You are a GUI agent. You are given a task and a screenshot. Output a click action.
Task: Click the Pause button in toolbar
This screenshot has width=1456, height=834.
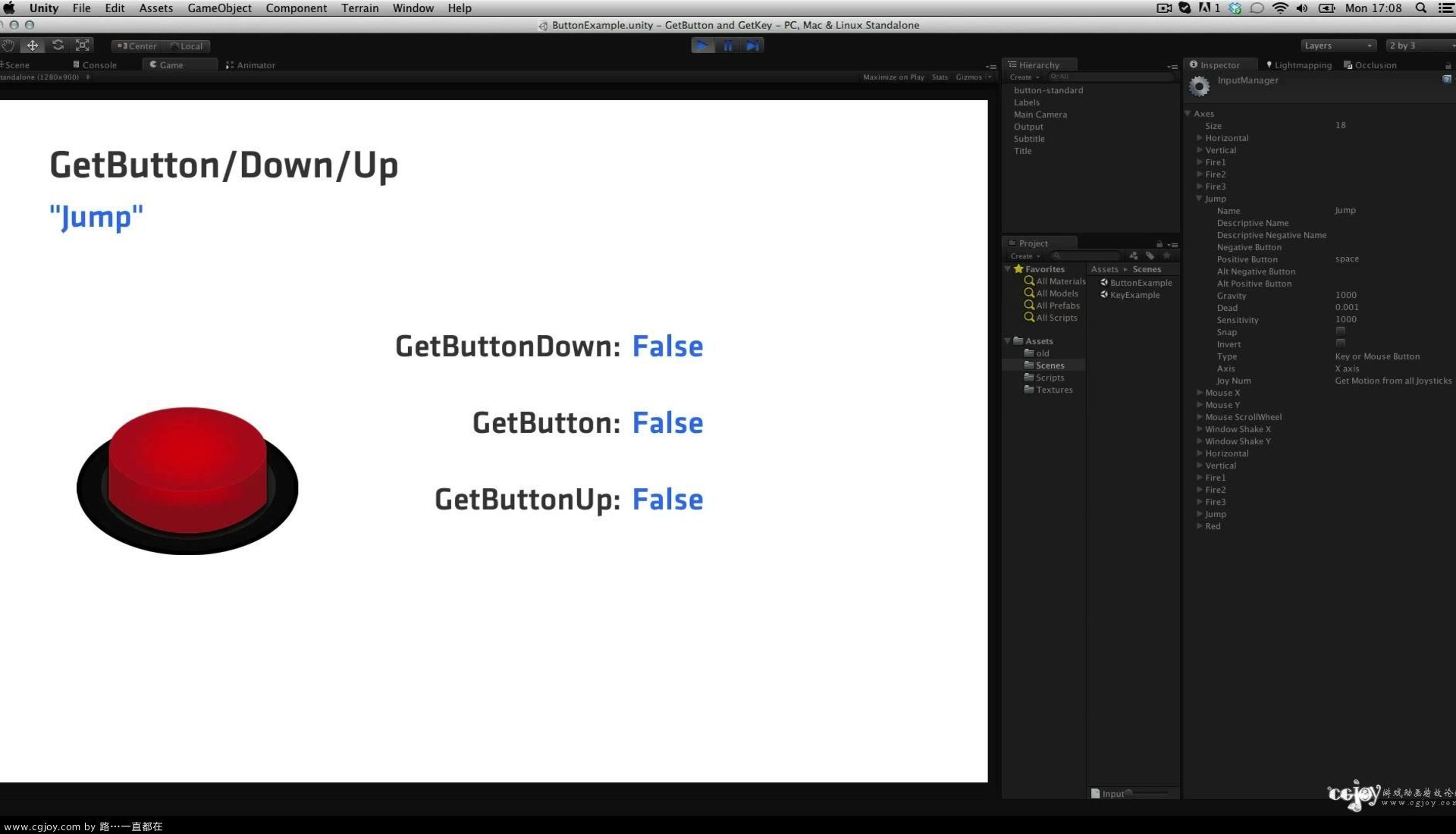click(727, 45)
